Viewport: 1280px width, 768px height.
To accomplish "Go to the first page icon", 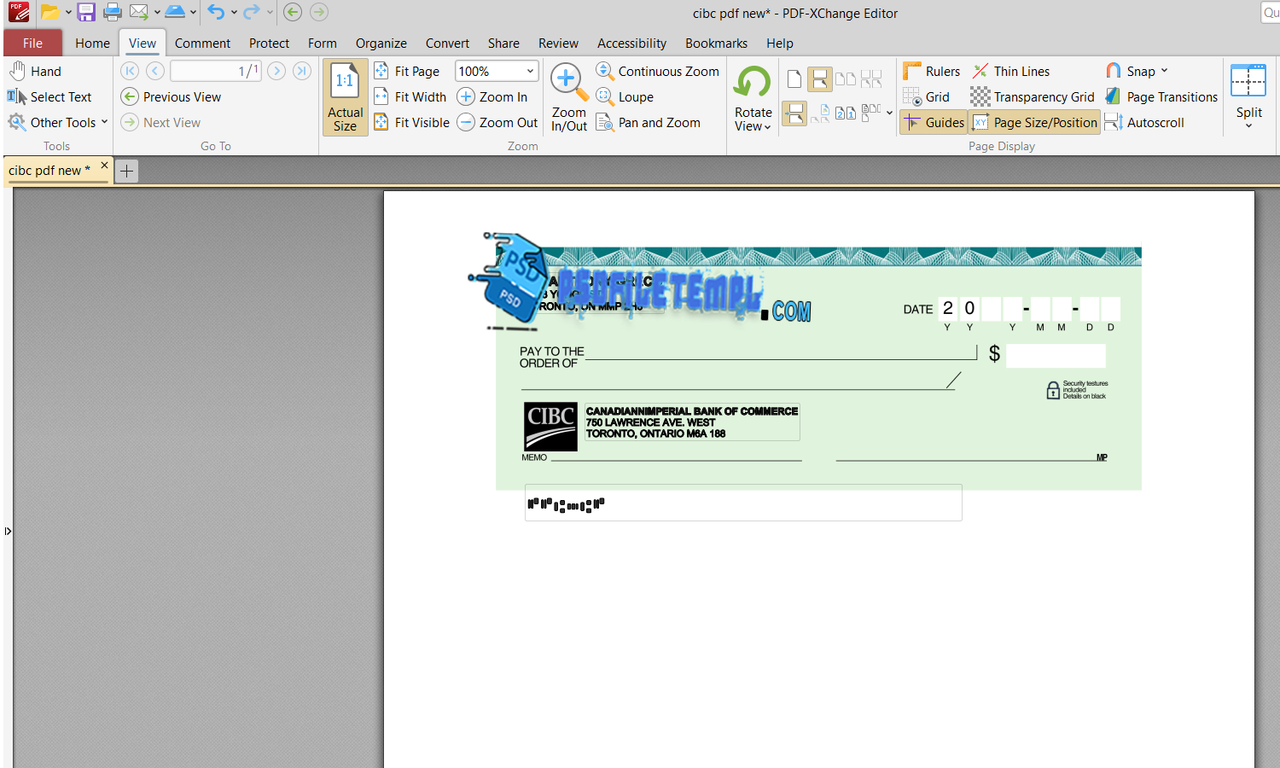I will click(129, 71).
